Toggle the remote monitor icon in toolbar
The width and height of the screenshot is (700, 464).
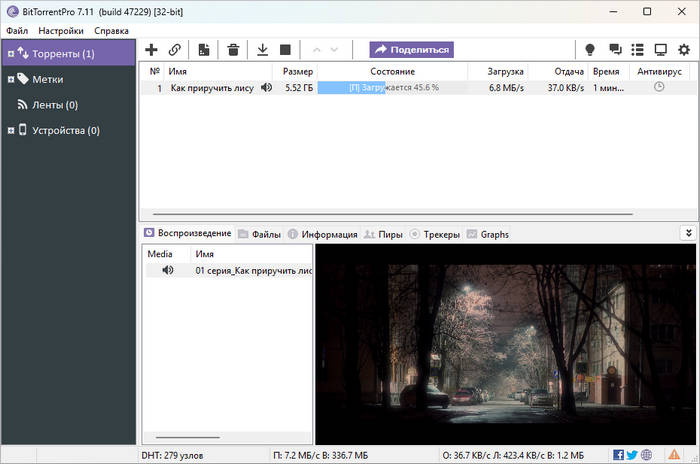pyautogui.click(x=660, y=49)
